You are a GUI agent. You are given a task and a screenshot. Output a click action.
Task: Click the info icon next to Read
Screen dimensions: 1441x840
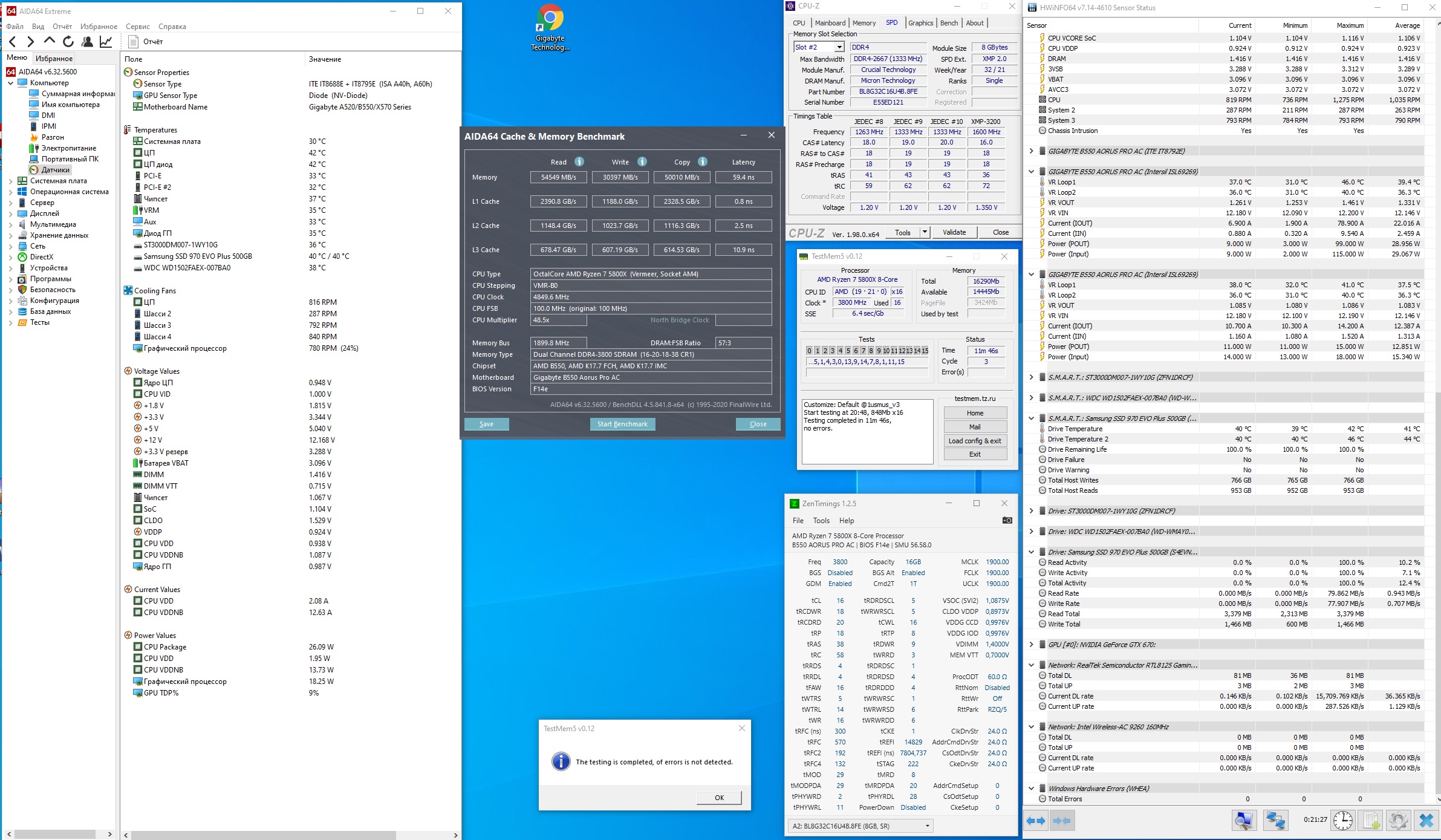click(x=579, y=161)
